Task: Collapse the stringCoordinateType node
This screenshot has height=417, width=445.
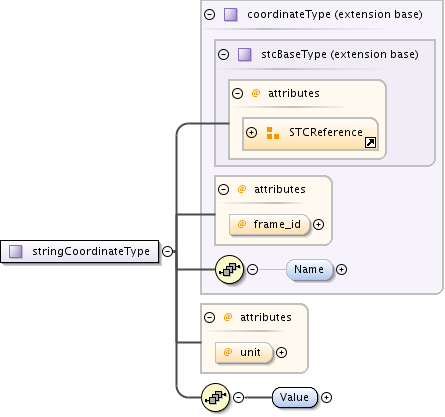Action: coord(167,251)
